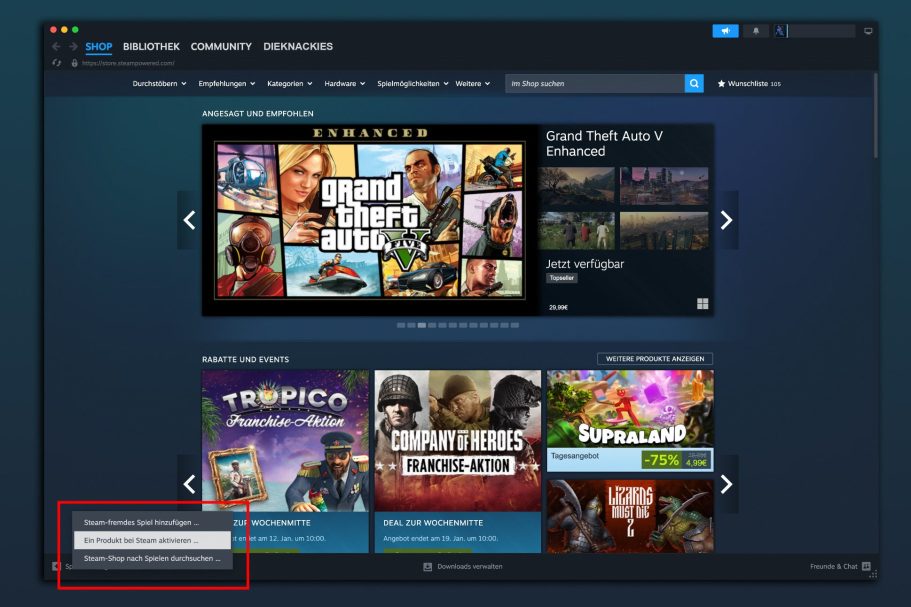Viewport: 911px width, 607px height.
Task: Expand the Kategorien menu
Action: click(289, 84)
